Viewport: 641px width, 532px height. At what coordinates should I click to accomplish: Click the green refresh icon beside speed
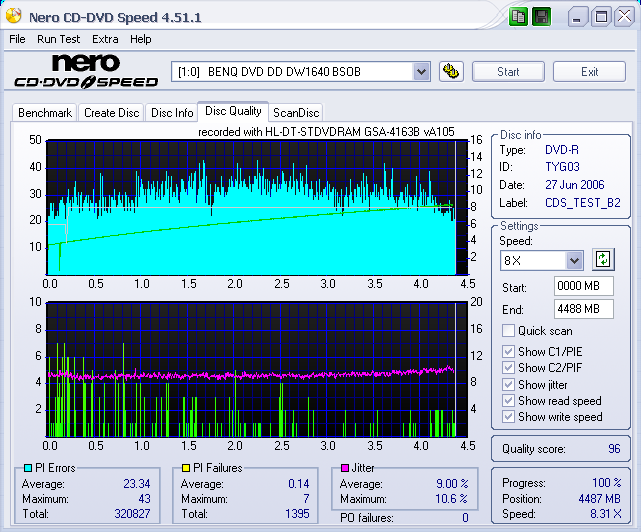(602, 260)
